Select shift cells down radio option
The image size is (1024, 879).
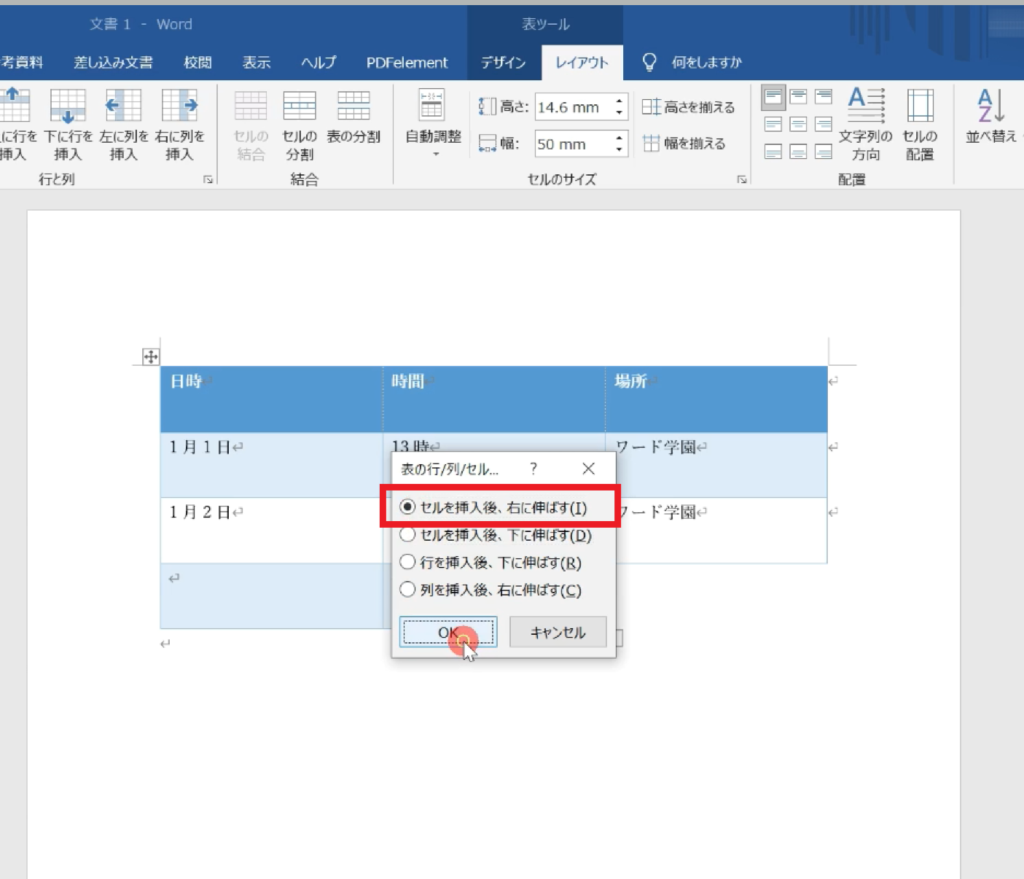(x=407, y=535)
